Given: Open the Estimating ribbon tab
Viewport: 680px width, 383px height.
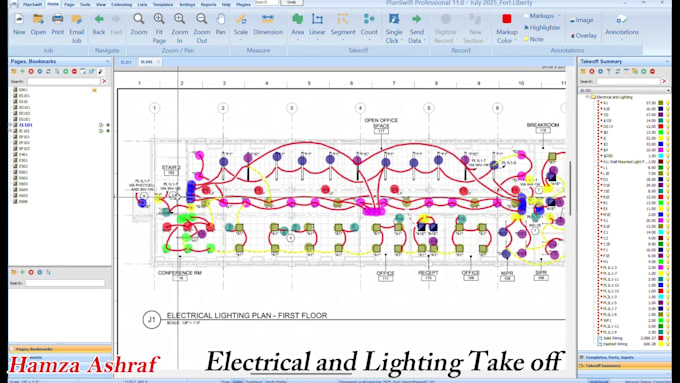Looking at the screenshot, I should pos(121,4).
